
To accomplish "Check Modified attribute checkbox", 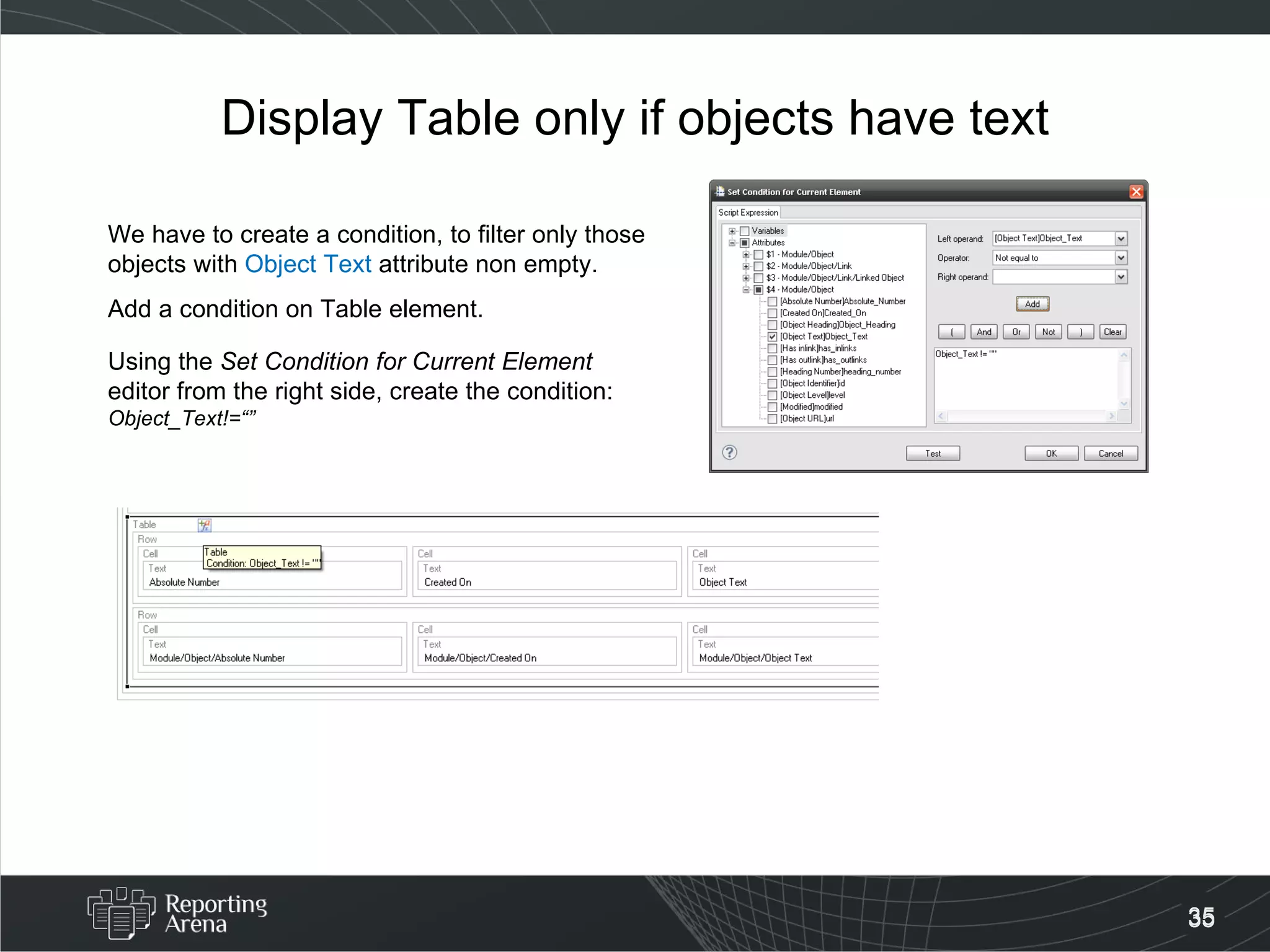I will 773,407.
